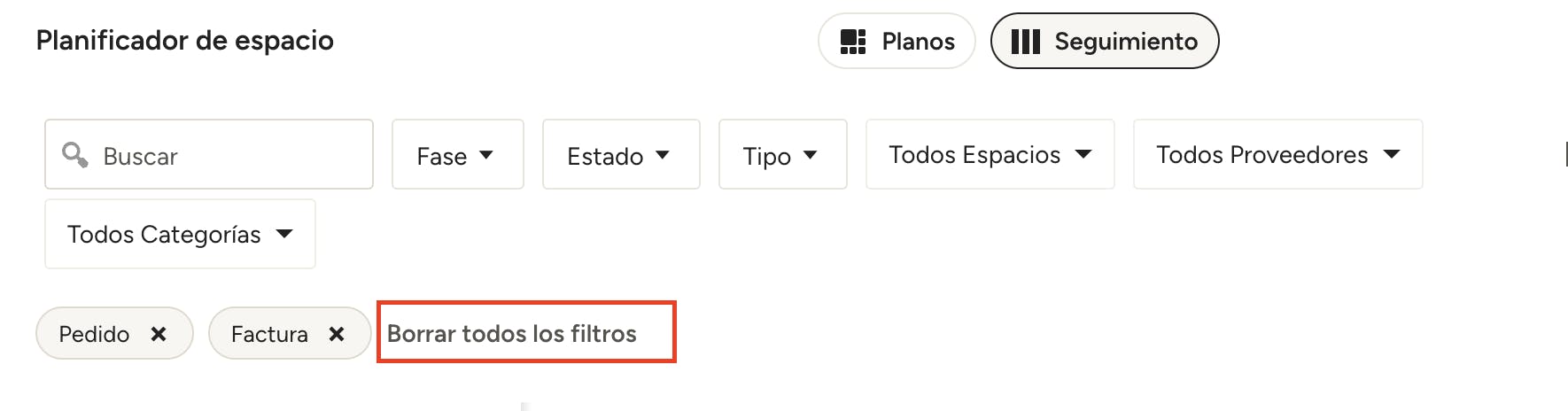Viewport: 1568px width, 411px height.
Task: Switch to the Planos view
Action: click(897, 41)
